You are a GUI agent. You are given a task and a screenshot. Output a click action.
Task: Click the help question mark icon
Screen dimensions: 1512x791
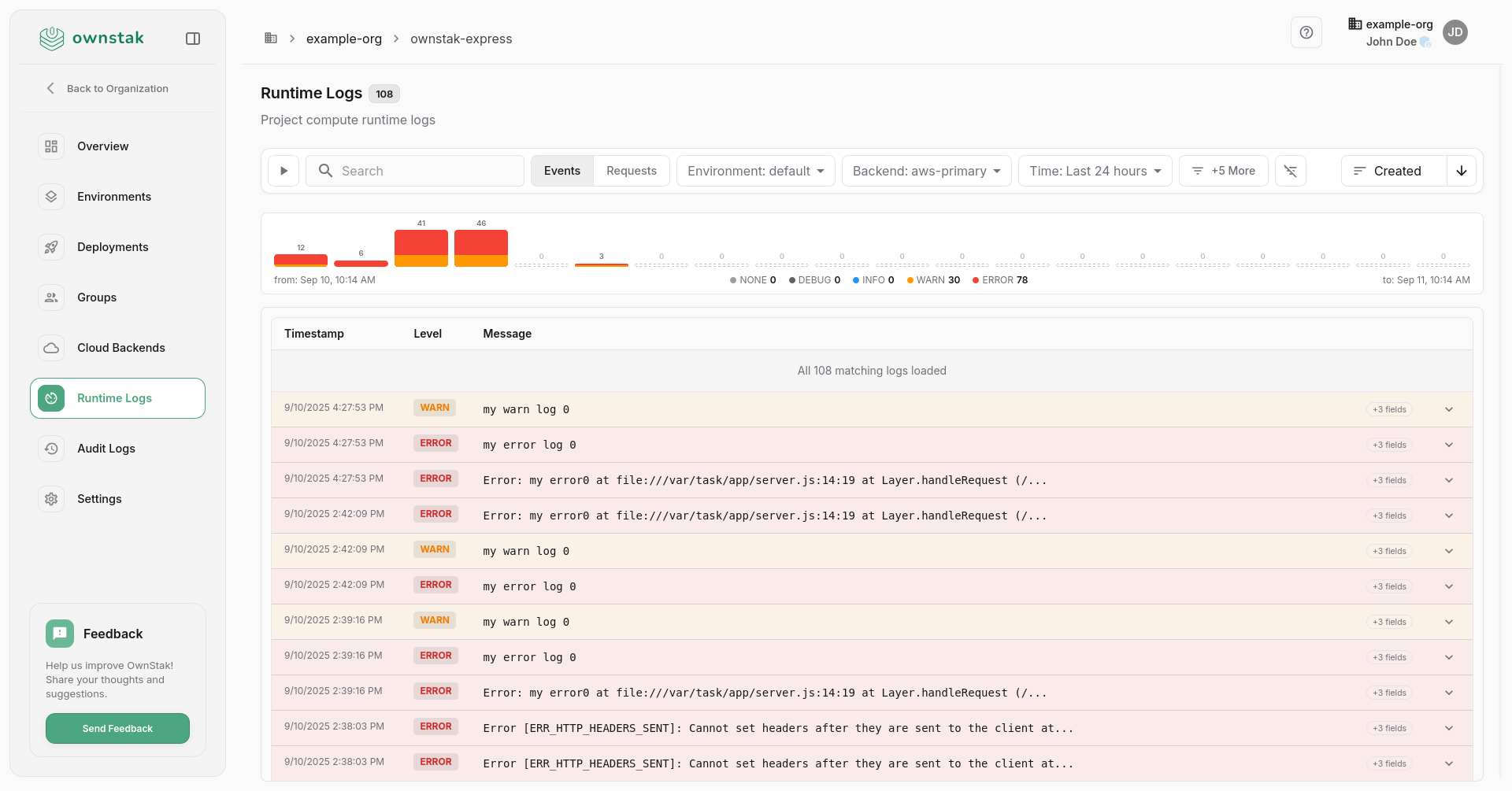click(x=1306, y=32)
